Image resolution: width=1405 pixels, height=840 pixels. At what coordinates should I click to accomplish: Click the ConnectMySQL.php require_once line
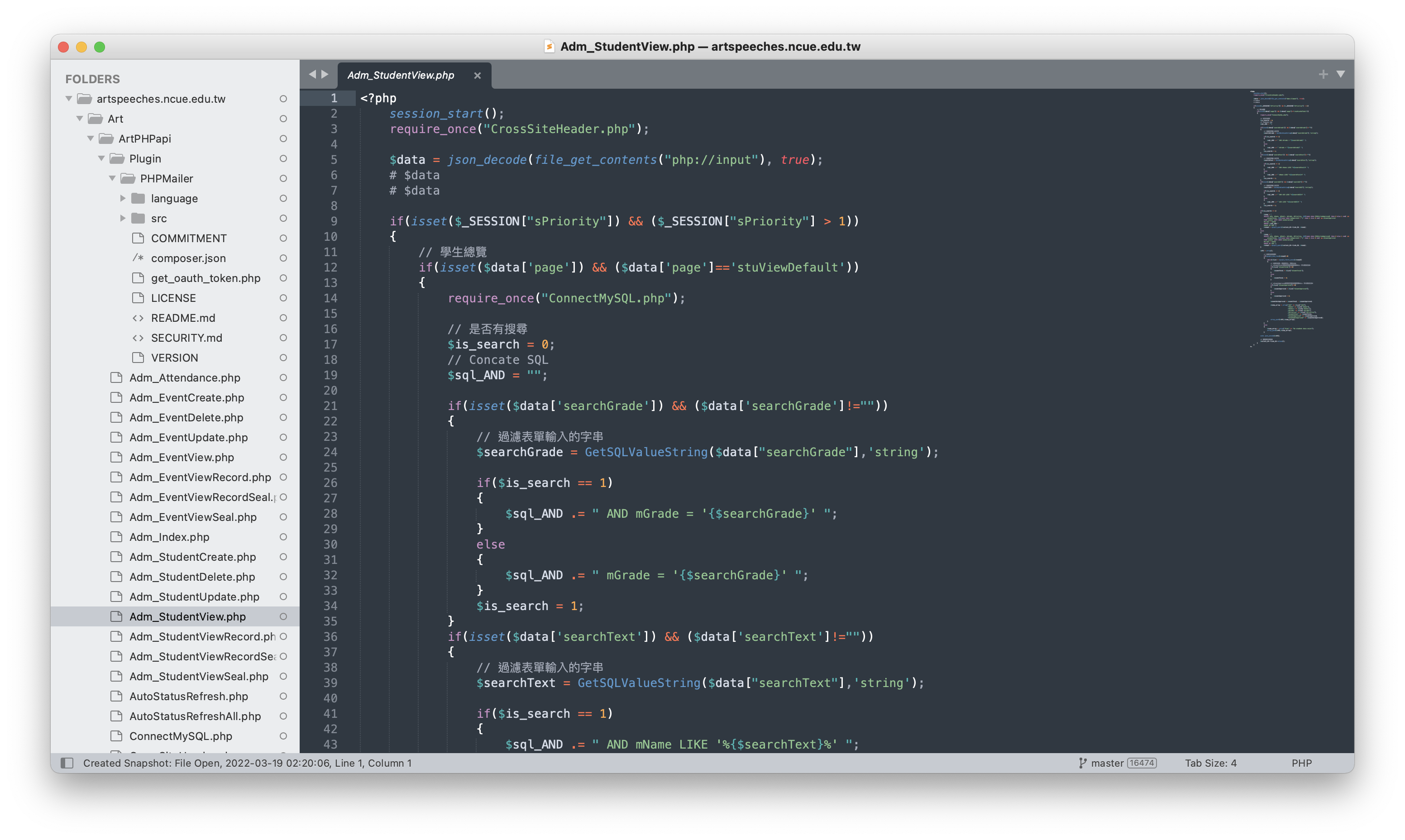566,298
